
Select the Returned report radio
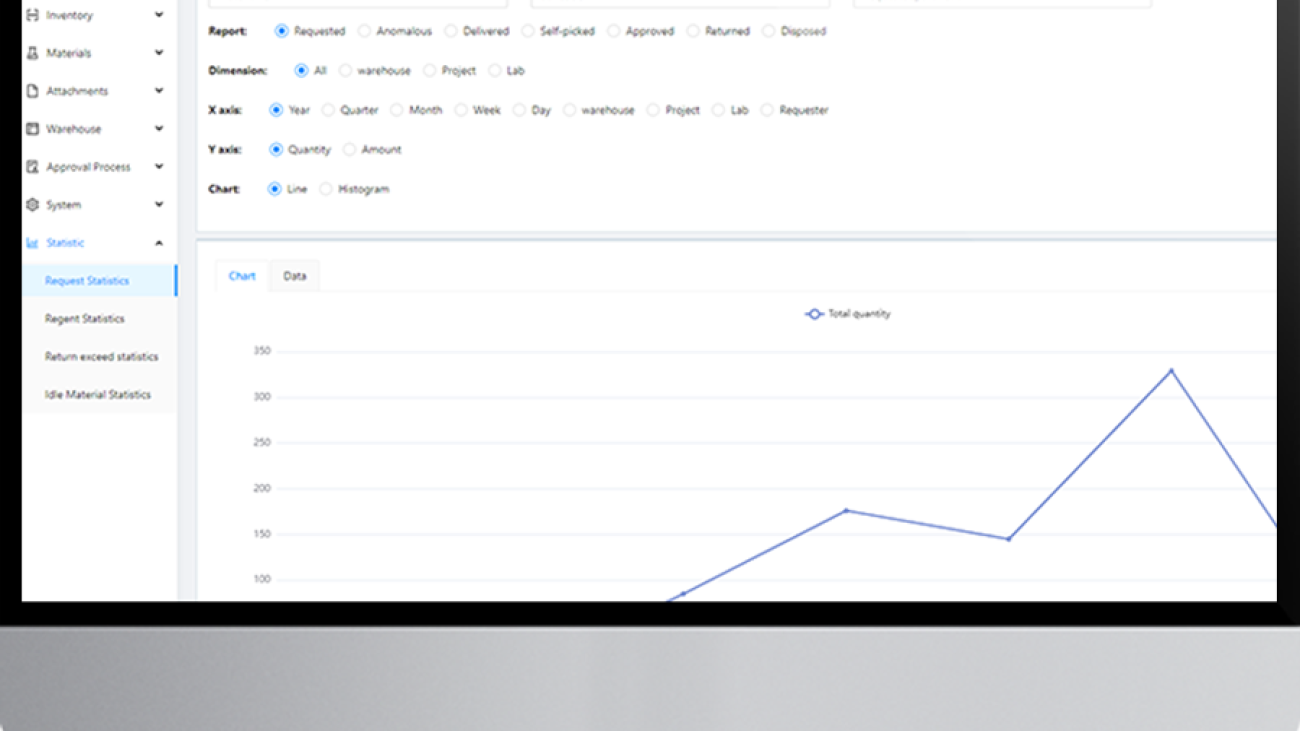(692, 31)
